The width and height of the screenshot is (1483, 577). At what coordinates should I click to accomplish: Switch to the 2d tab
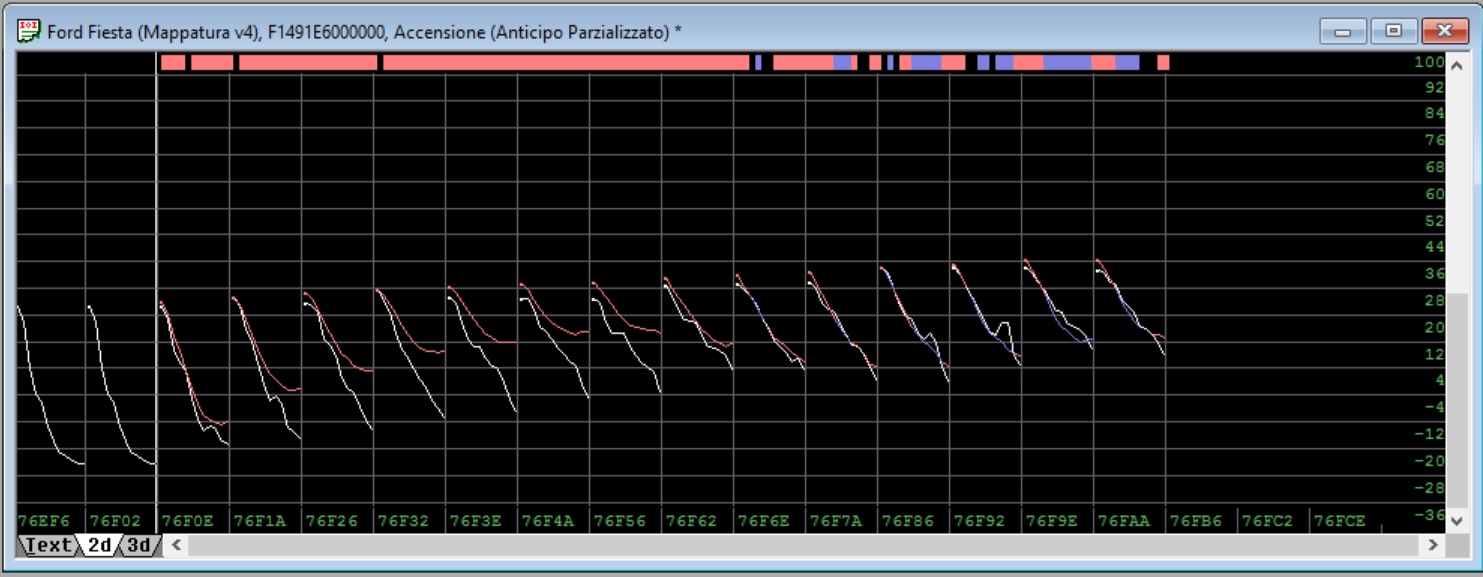[x=99, y=546]
